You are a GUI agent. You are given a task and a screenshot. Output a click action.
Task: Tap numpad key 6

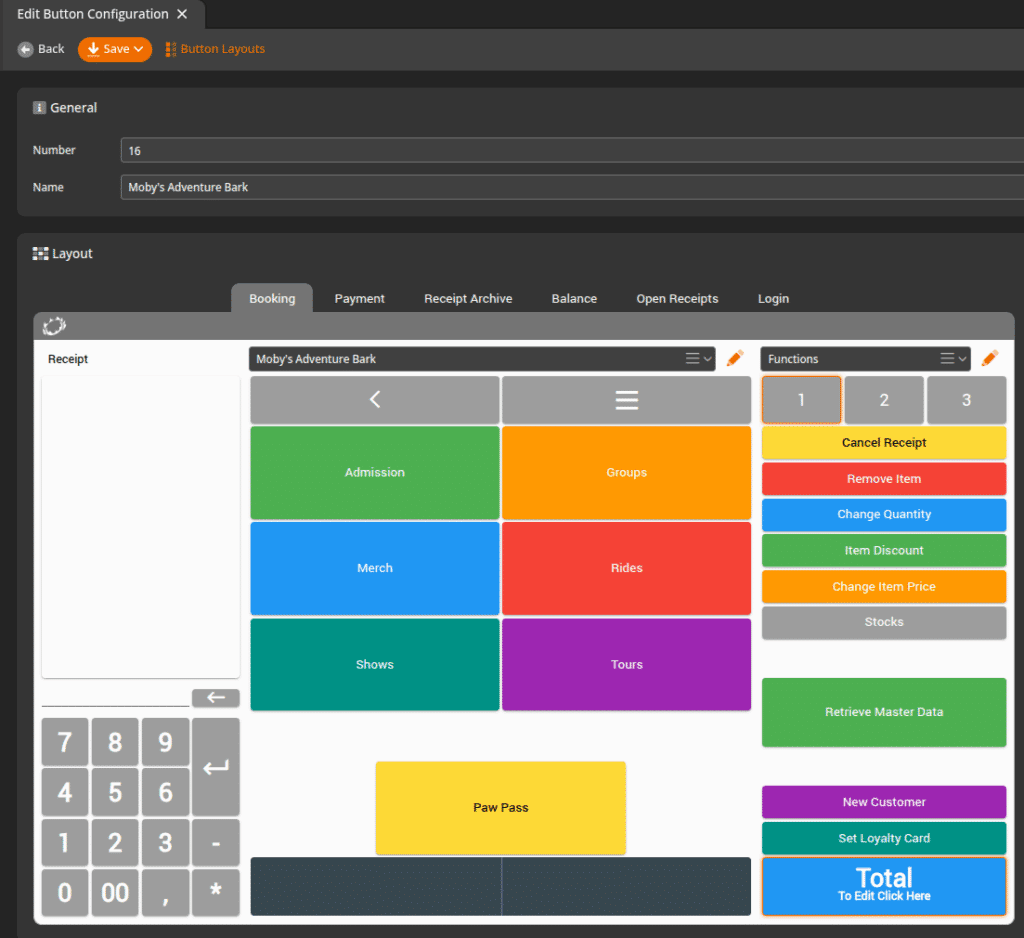click(165, 792)
